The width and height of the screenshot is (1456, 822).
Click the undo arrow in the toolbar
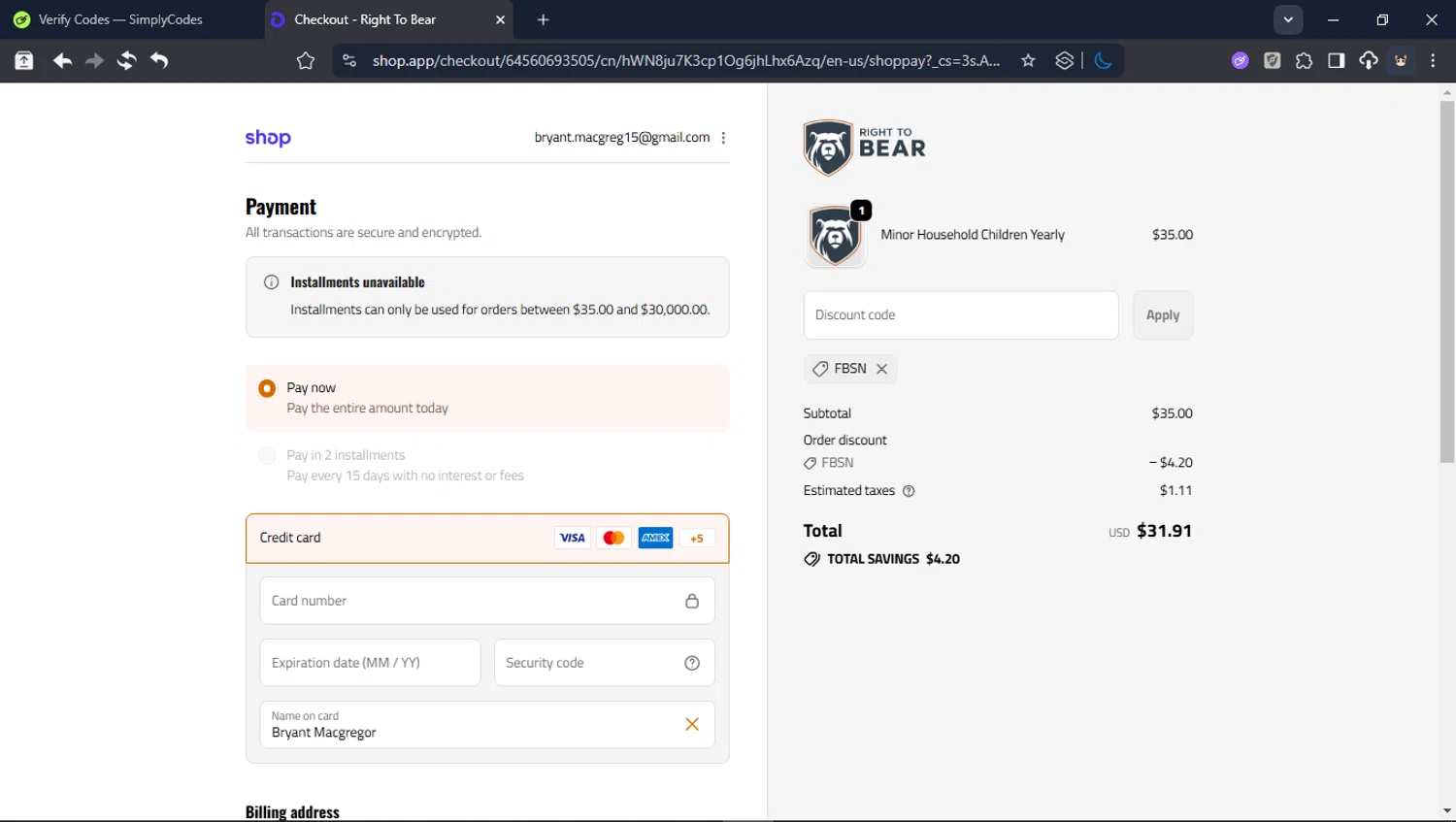pyautogui.click(x=158, y=61)
